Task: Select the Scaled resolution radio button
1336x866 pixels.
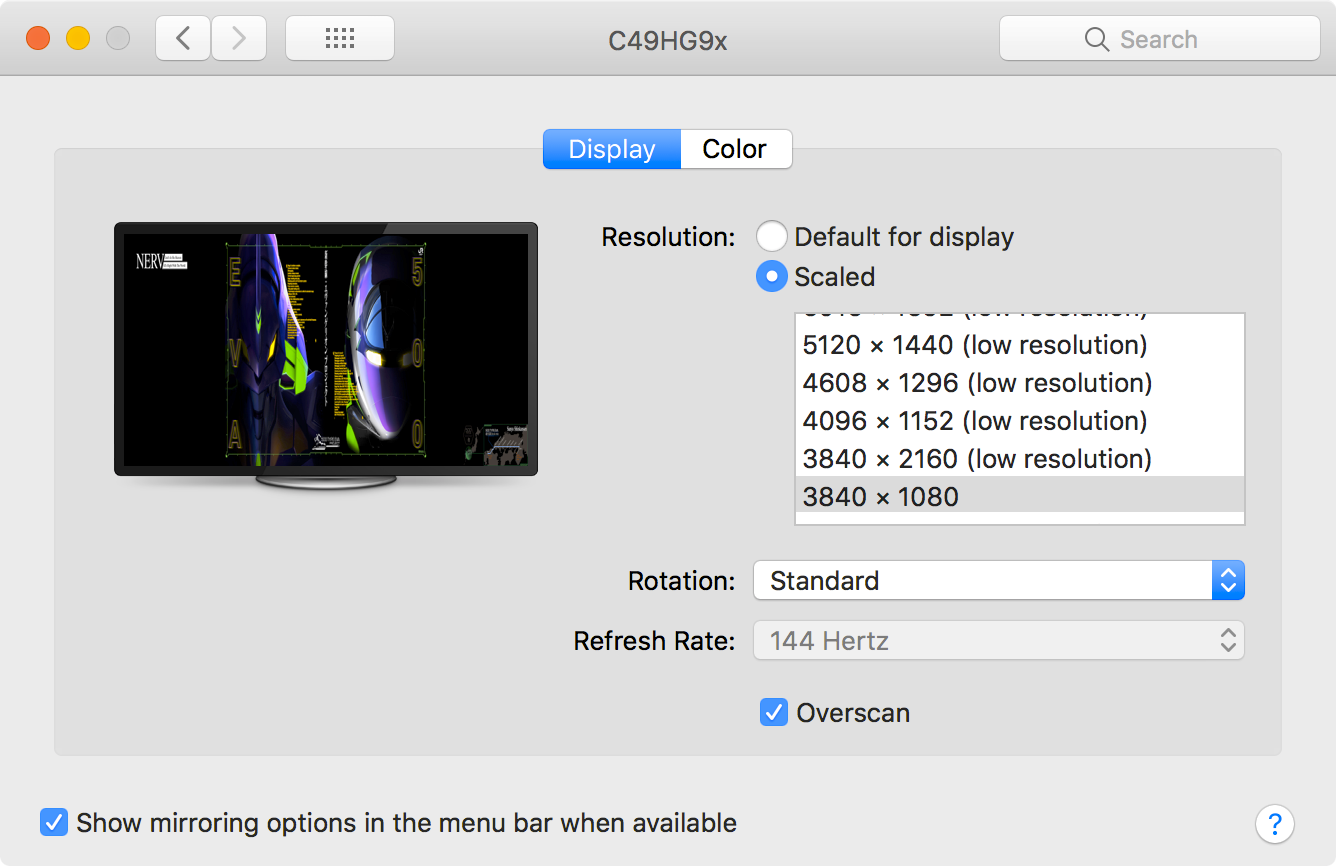Action: (x=771, y=276)
